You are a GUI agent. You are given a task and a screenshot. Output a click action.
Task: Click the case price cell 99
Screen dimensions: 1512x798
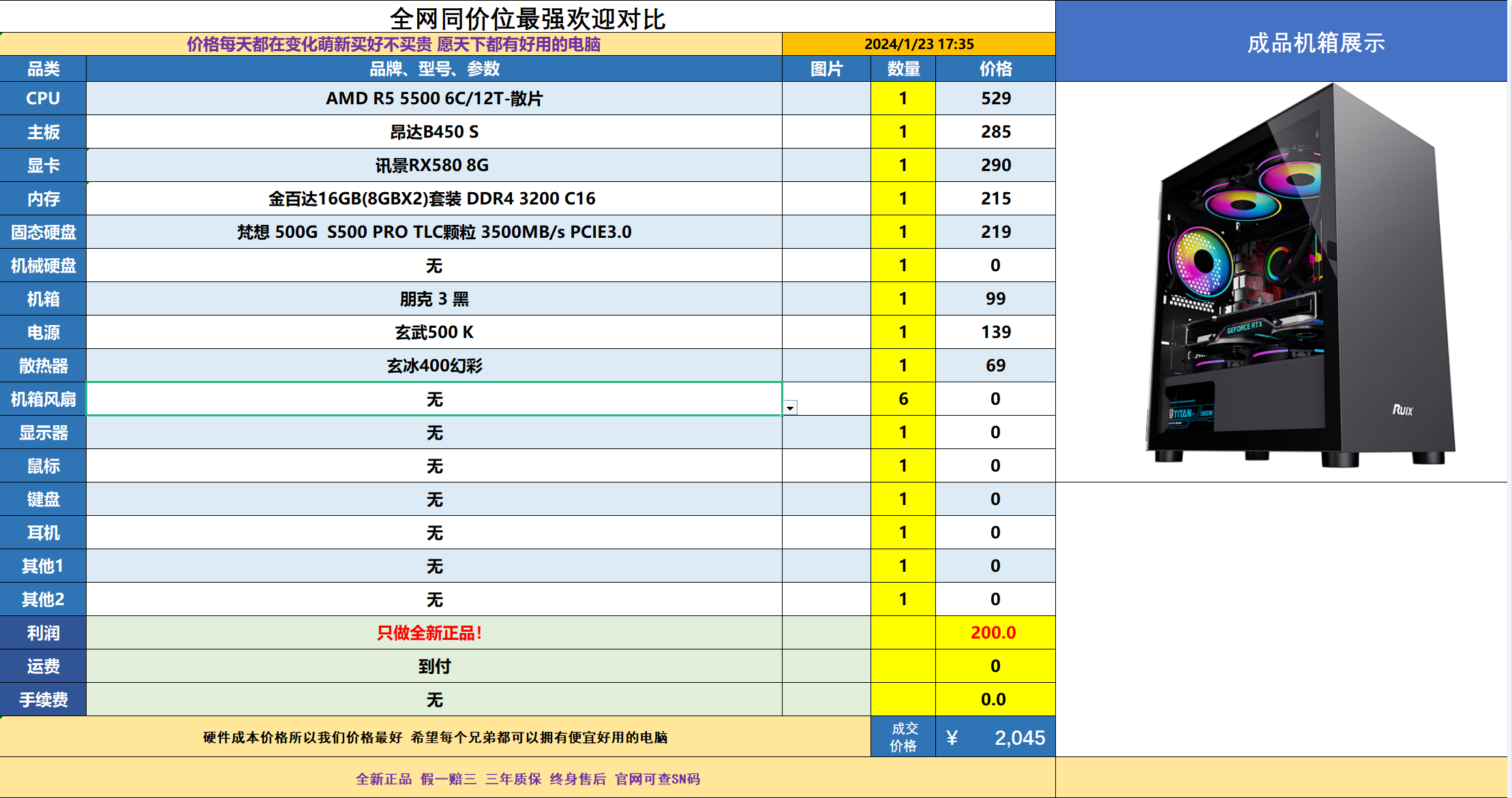pyautogui.click(x=995, y=298)
